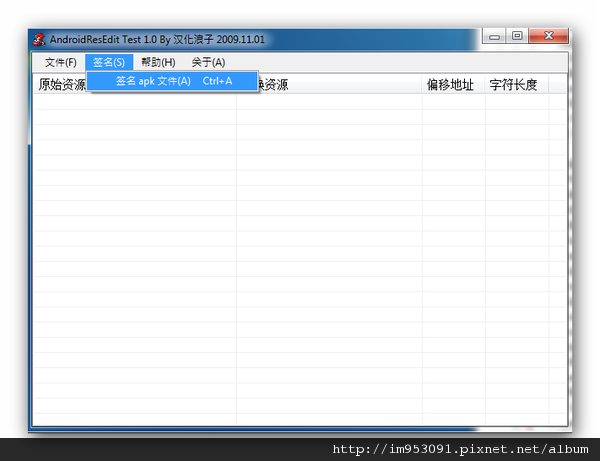Viewport: 600px width, 461px height.
Task: Open the 关于(A) menu
Action: (208, 62)
